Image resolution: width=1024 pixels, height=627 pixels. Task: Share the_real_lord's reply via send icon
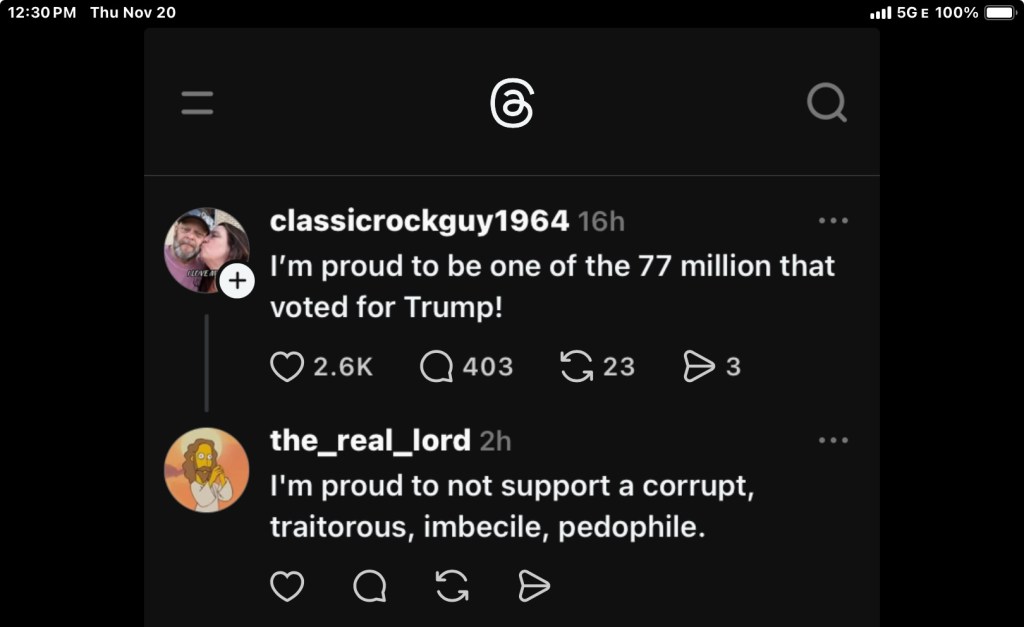(534, 586)
